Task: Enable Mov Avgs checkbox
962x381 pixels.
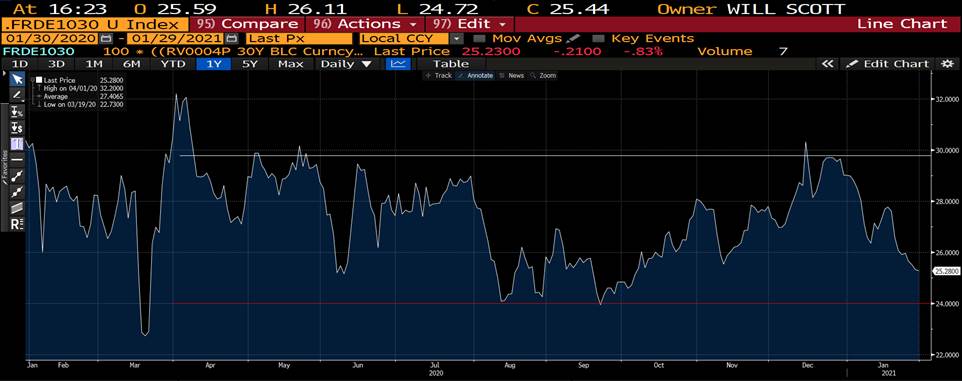Action: [479, 39]
